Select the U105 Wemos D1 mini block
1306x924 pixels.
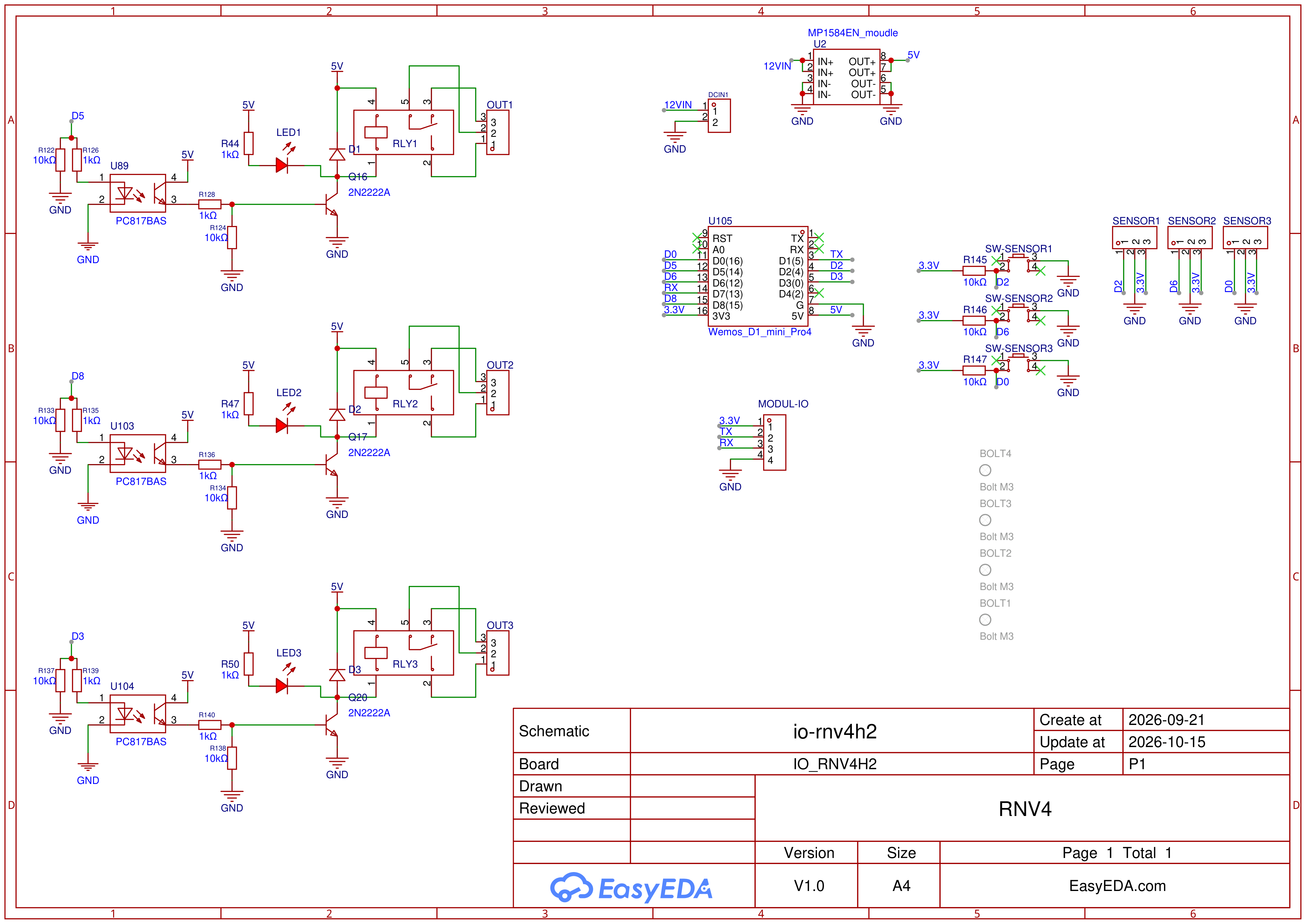coord(758,276)
